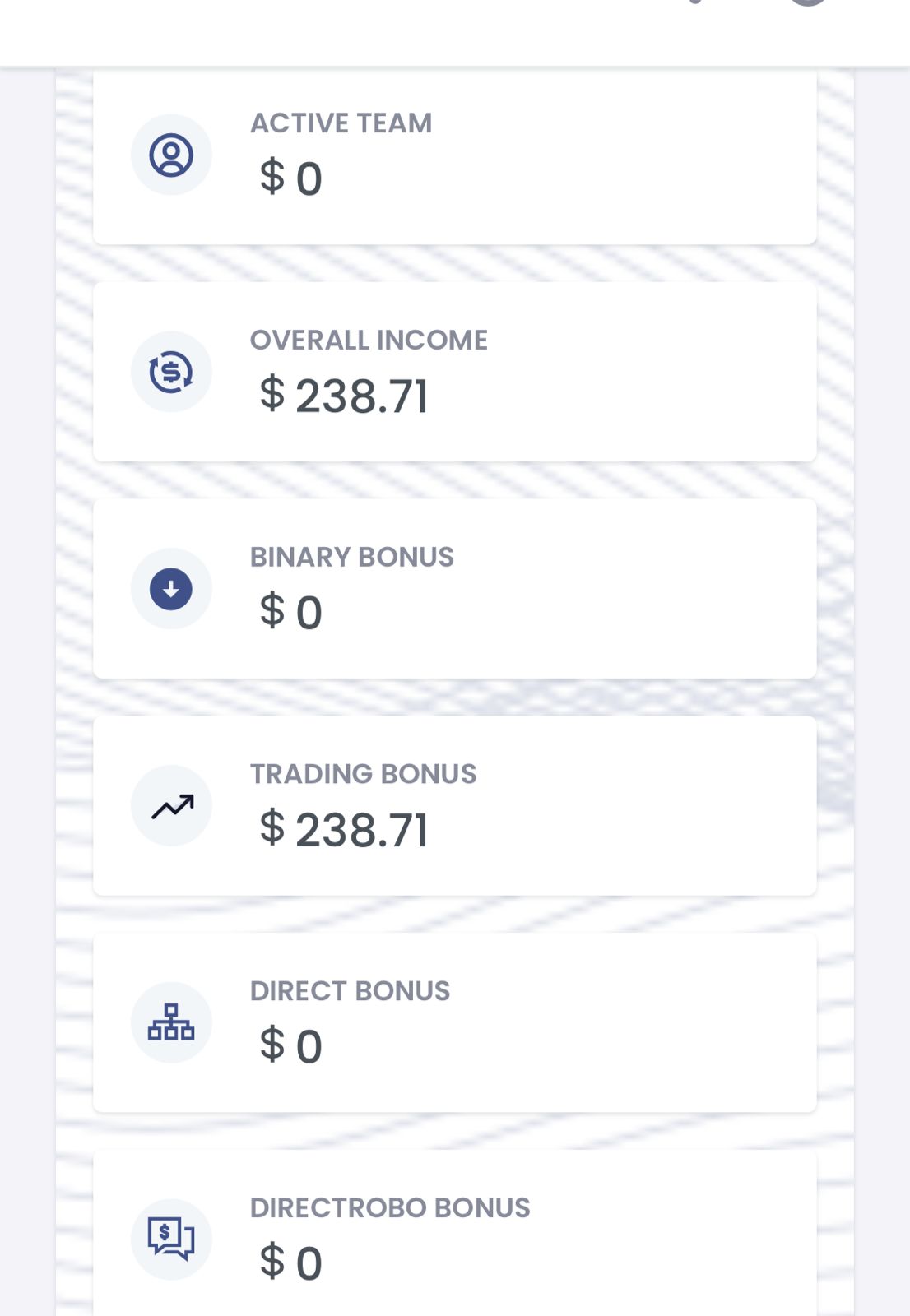The image size is (910, 1316).
Task: Tap the small header icon left of avatar
Action: (696, 2)
